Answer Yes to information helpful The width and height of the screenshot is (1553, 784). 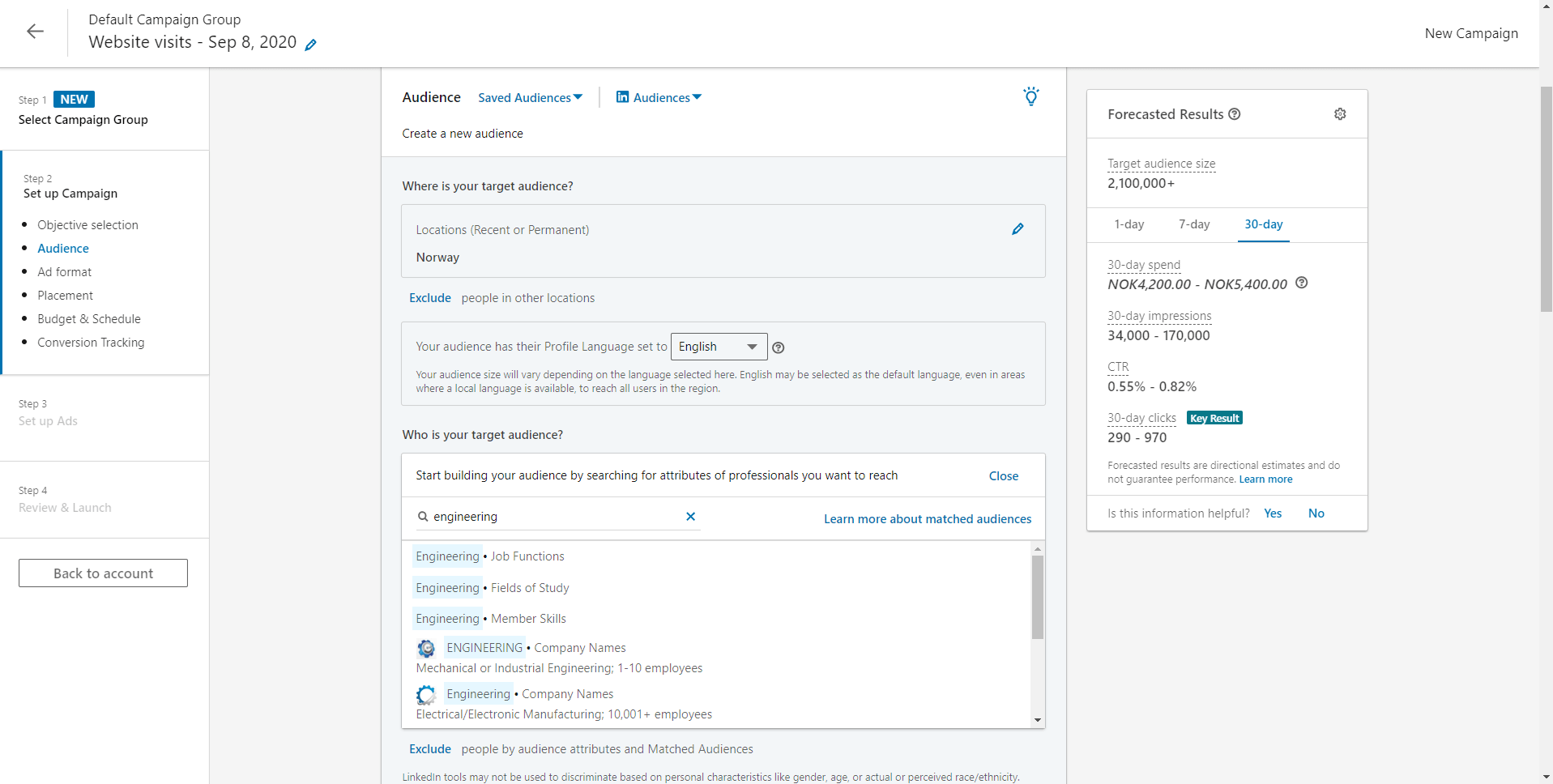point(1273,513)
